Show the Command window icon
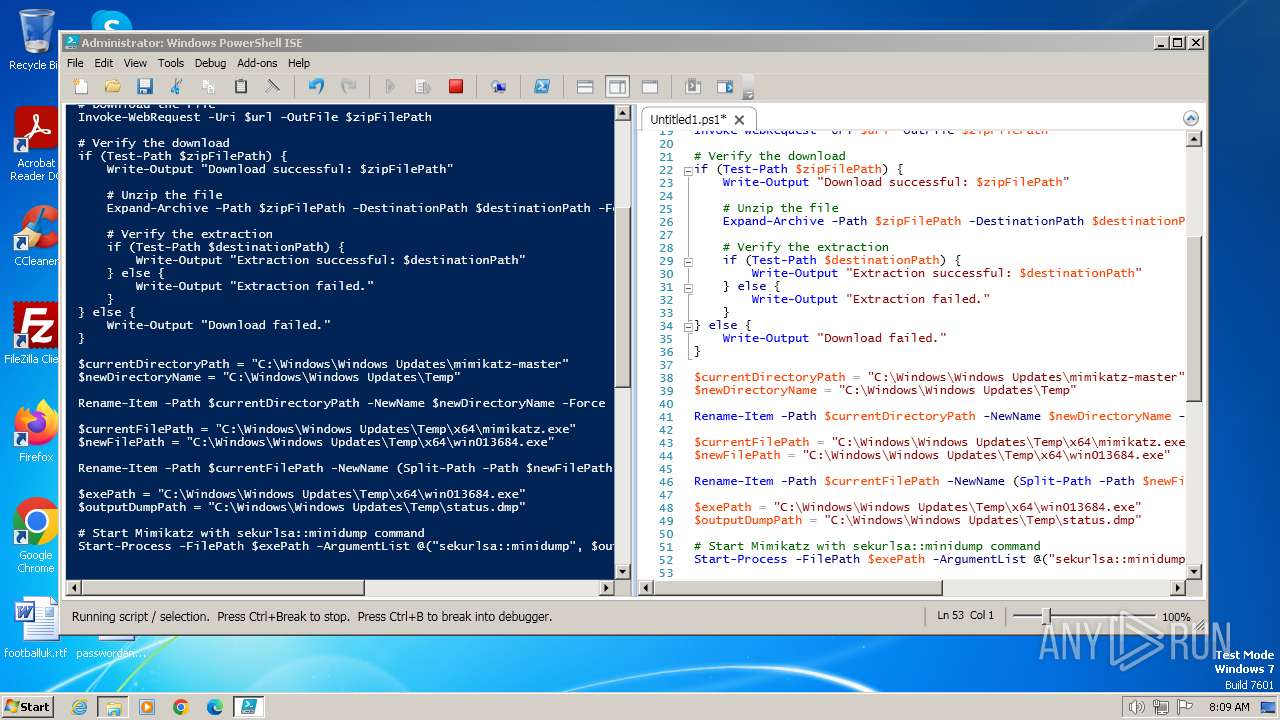The width and height of the screenshot is (1280, 720). pyautogui.click(x=693, y=87)
